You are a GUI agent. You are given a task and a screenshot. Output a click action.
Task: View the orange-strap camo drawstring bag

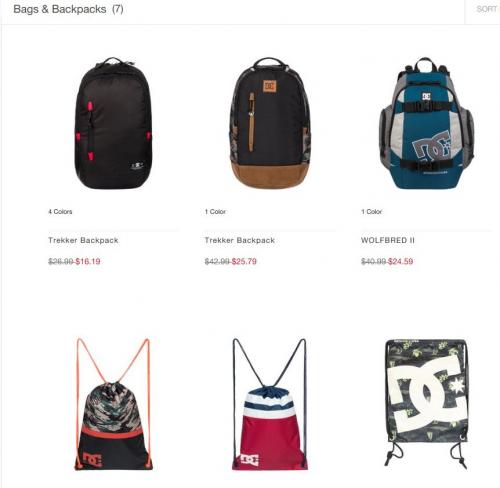click(113, 404)
